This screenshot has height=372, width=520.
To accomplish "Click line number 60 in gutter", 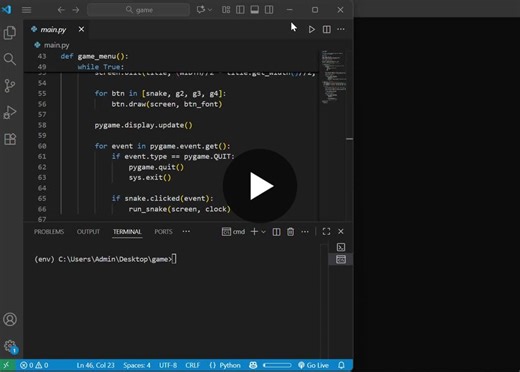I will click(42, 146).
